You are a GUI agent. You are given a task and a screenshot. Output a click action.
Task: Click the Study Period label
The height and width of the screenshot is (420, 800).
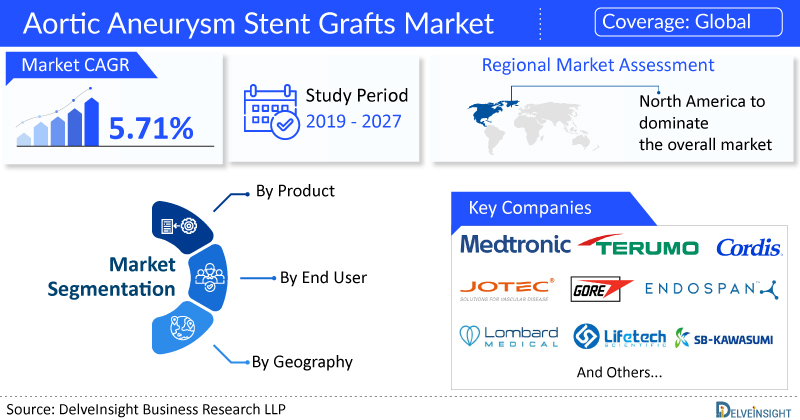pos(357,95)
